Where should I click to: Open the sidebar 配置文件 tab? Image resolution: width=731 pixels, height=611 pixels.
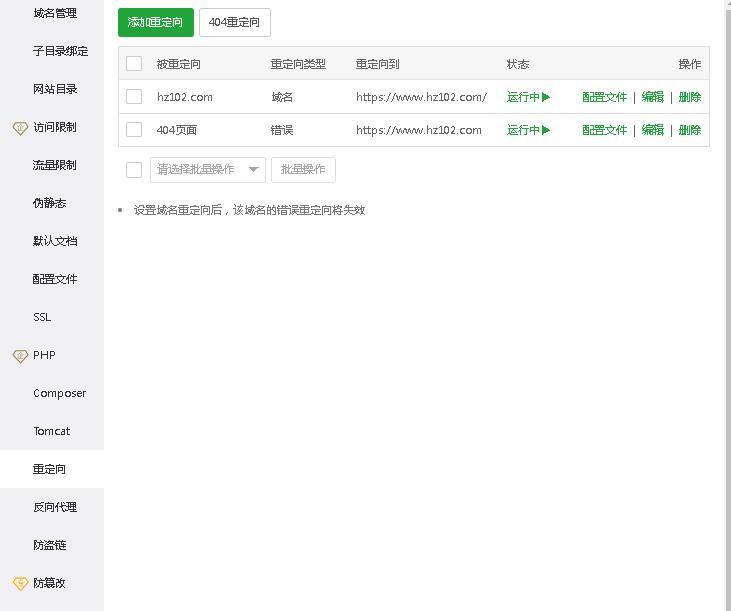point(52,279)
